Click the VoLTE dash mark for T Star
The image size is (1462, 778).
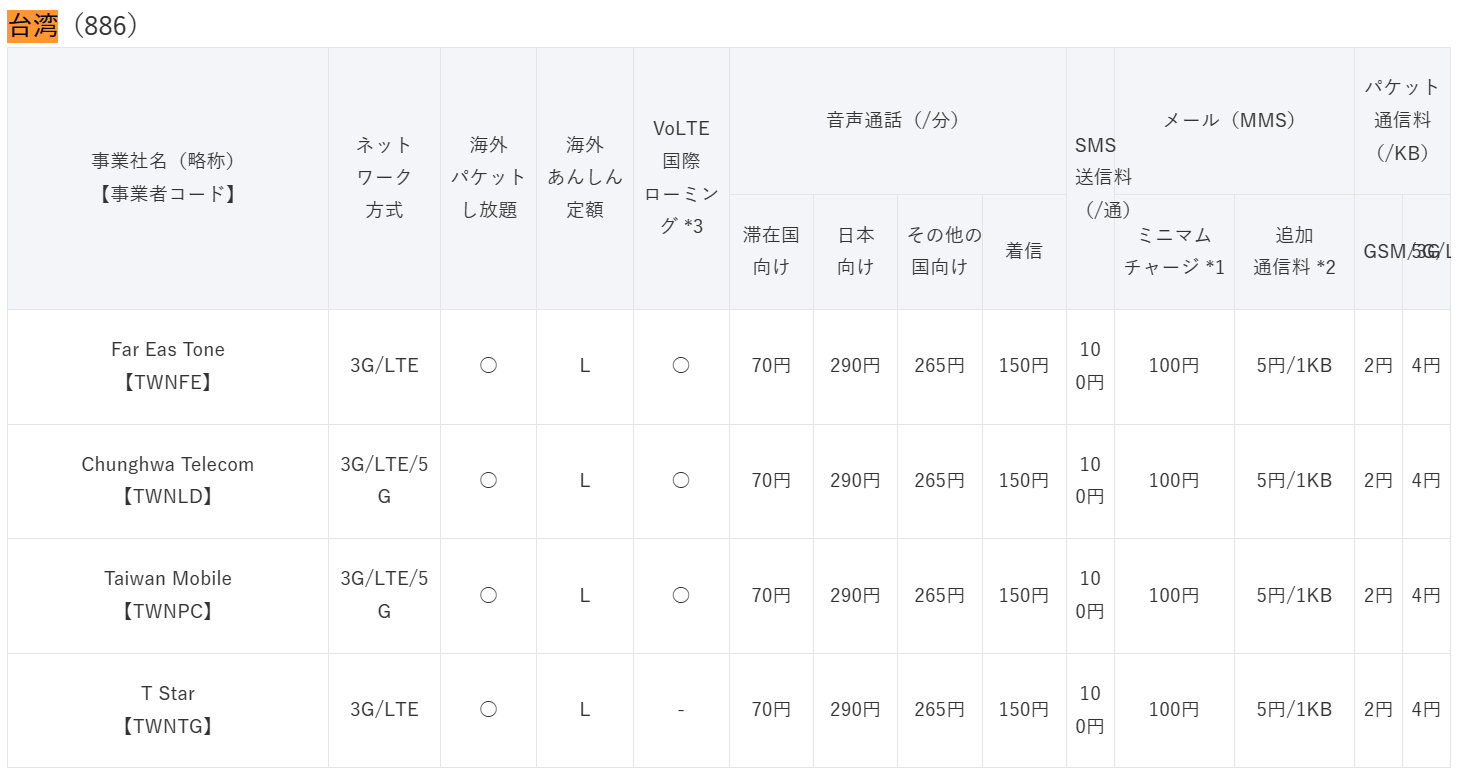(x=681, y=710)
